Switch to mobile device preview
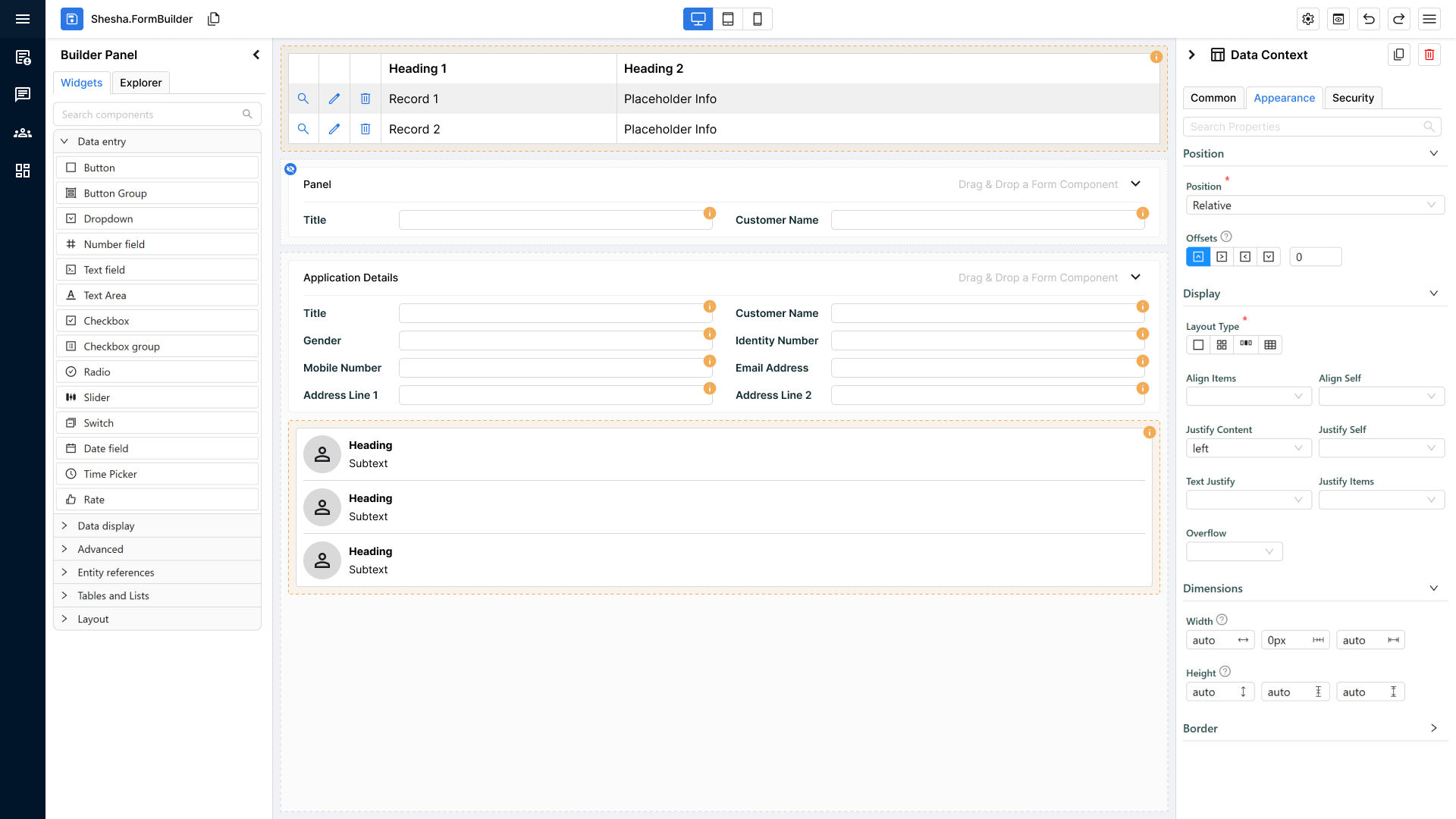Screen dimensions: 1456x819 (x=757, y=19)
